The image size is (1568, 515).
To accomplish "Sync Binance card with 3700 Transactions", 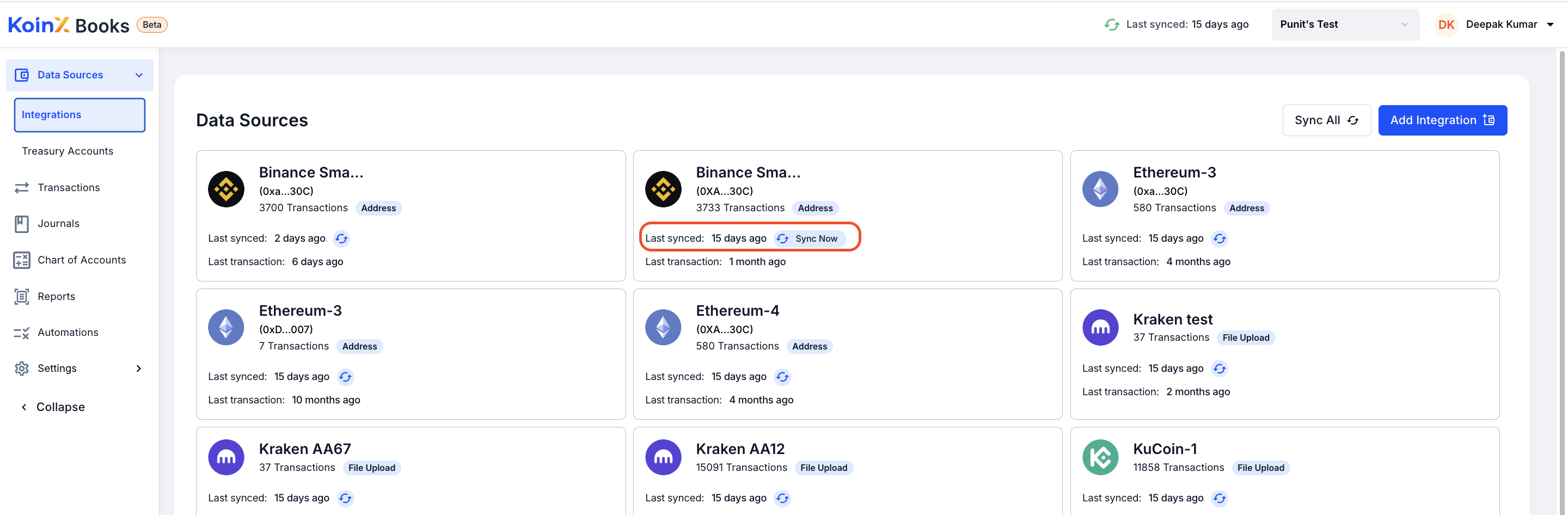I will [x=341, y=238].
